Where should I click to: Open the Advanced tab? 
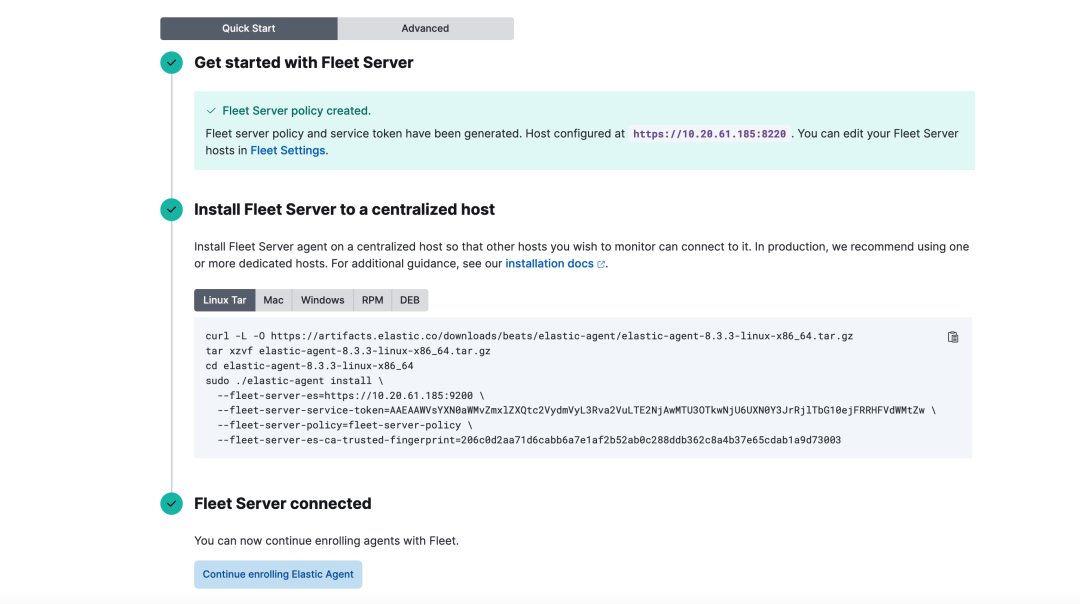tap(425, 28)
